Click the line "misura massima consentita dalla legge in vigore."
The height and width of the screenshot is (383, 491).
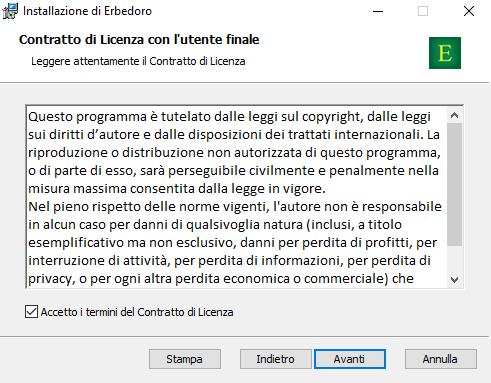(x=177, y=189)
